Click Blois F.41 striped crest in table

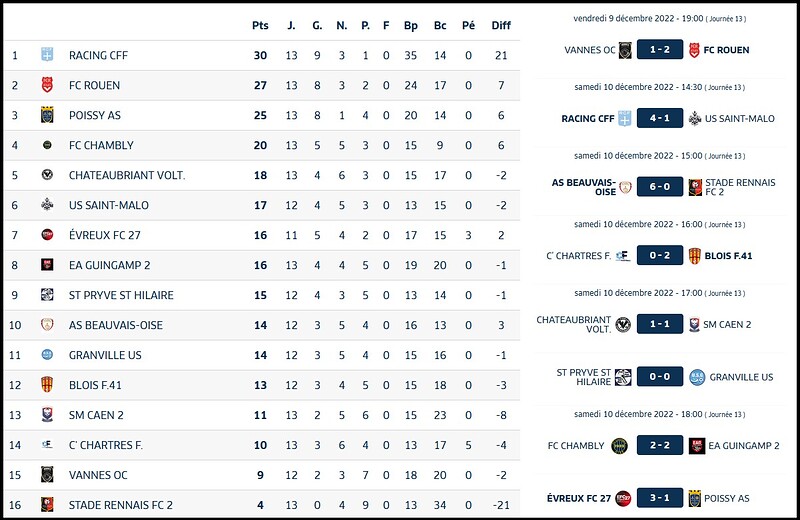47,385
